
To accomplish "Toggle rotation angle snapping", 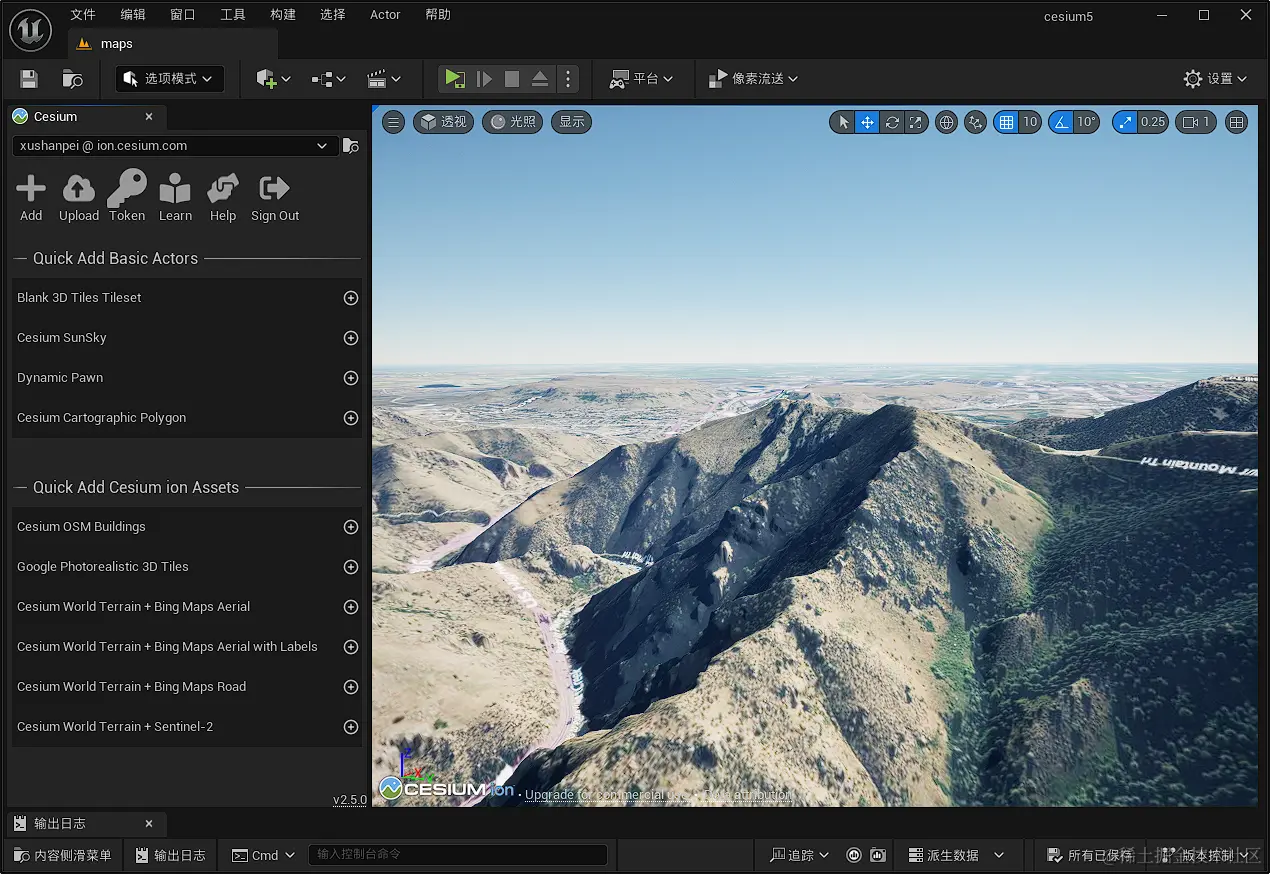I will click(x=1061, y=122).
